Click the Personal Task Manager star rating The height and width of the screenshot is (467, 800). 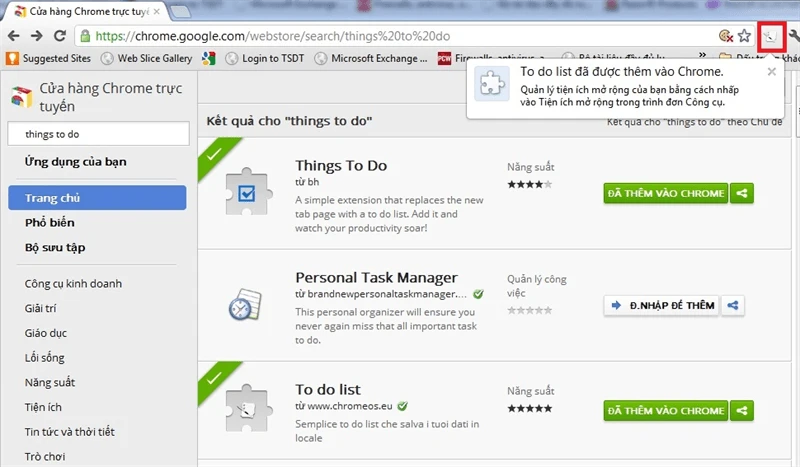530,310
